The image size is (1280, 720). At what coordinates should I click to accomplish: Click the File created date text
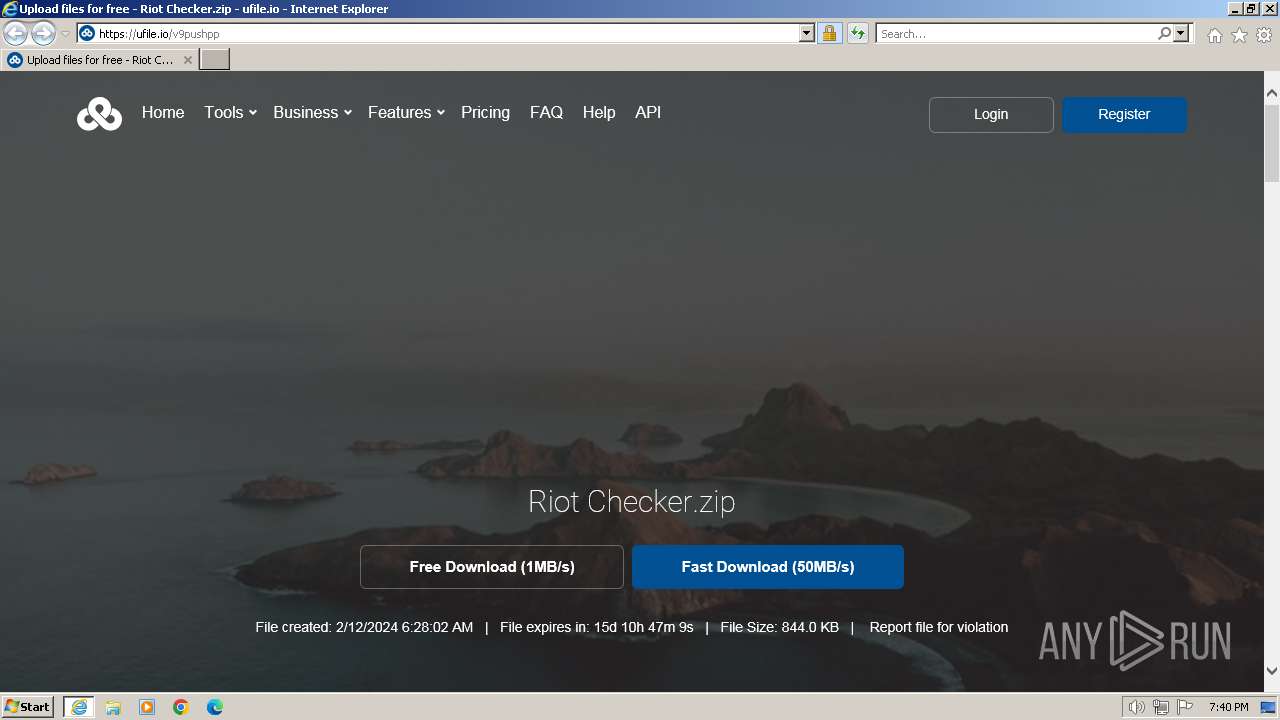(x=364, y=627)
